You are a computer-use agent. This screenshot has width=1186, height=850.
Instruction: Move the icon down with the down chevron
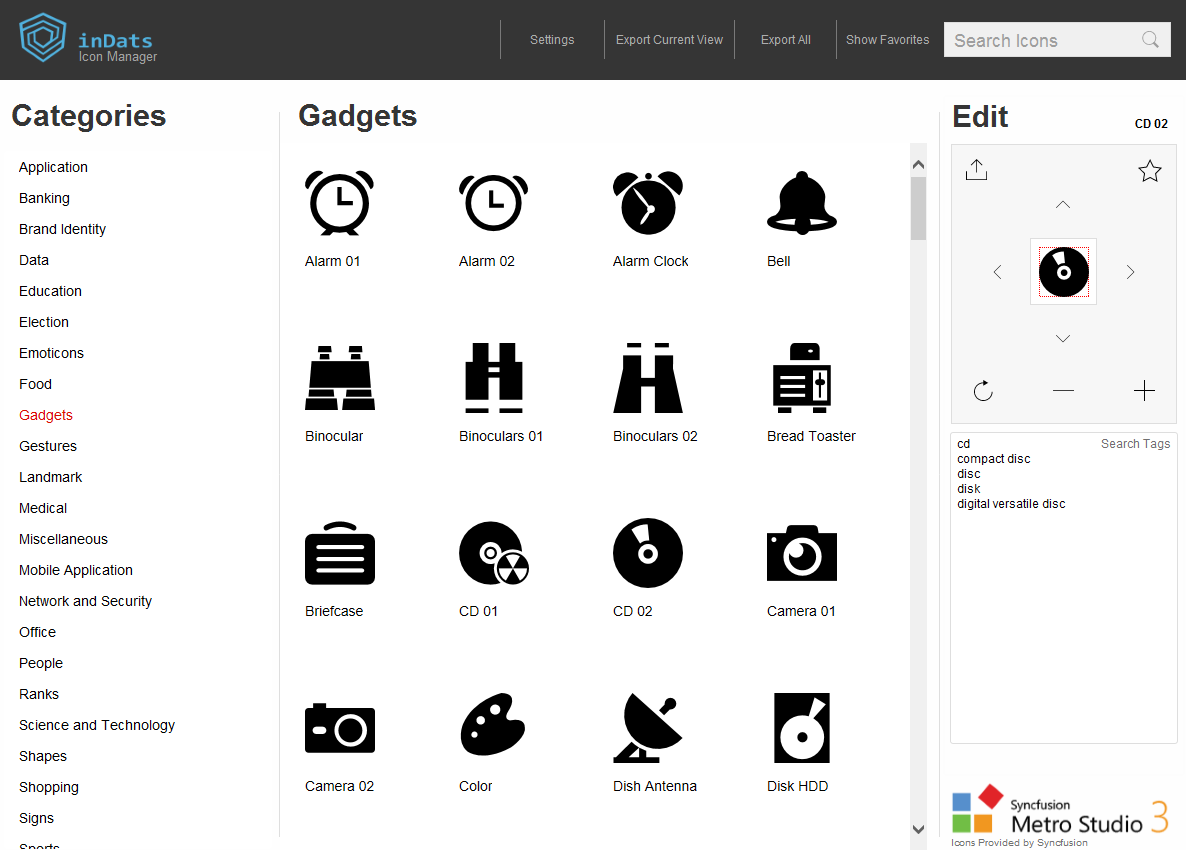[1063, 338]
